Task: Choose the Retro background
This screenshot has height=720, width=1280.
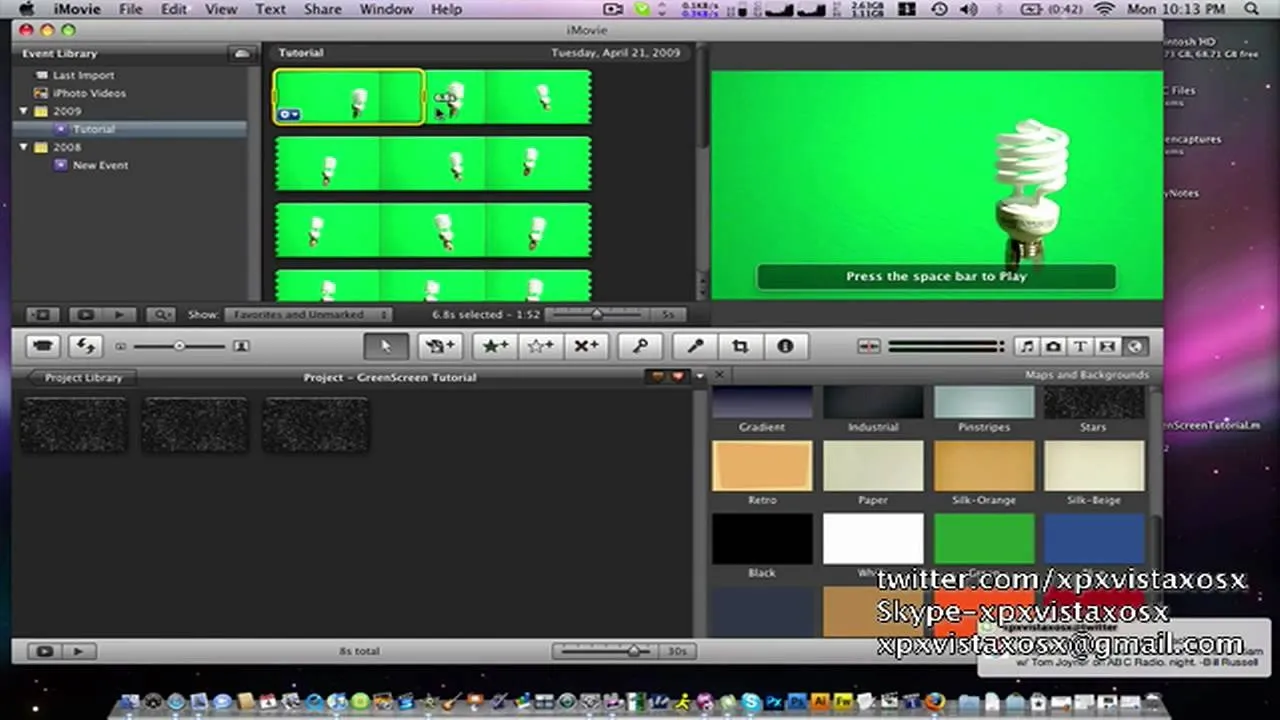Action: (762, 467)
